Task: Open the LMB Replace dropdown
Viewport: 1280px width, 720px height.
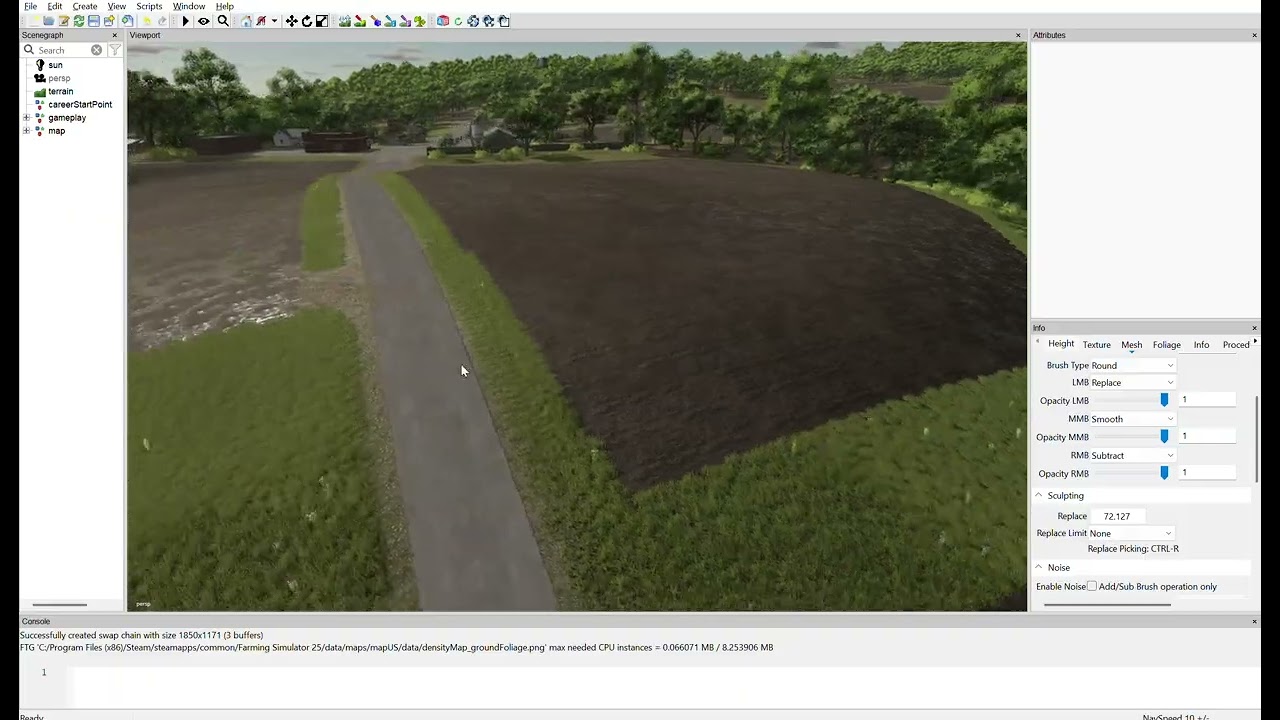Action: [1133, 383]
